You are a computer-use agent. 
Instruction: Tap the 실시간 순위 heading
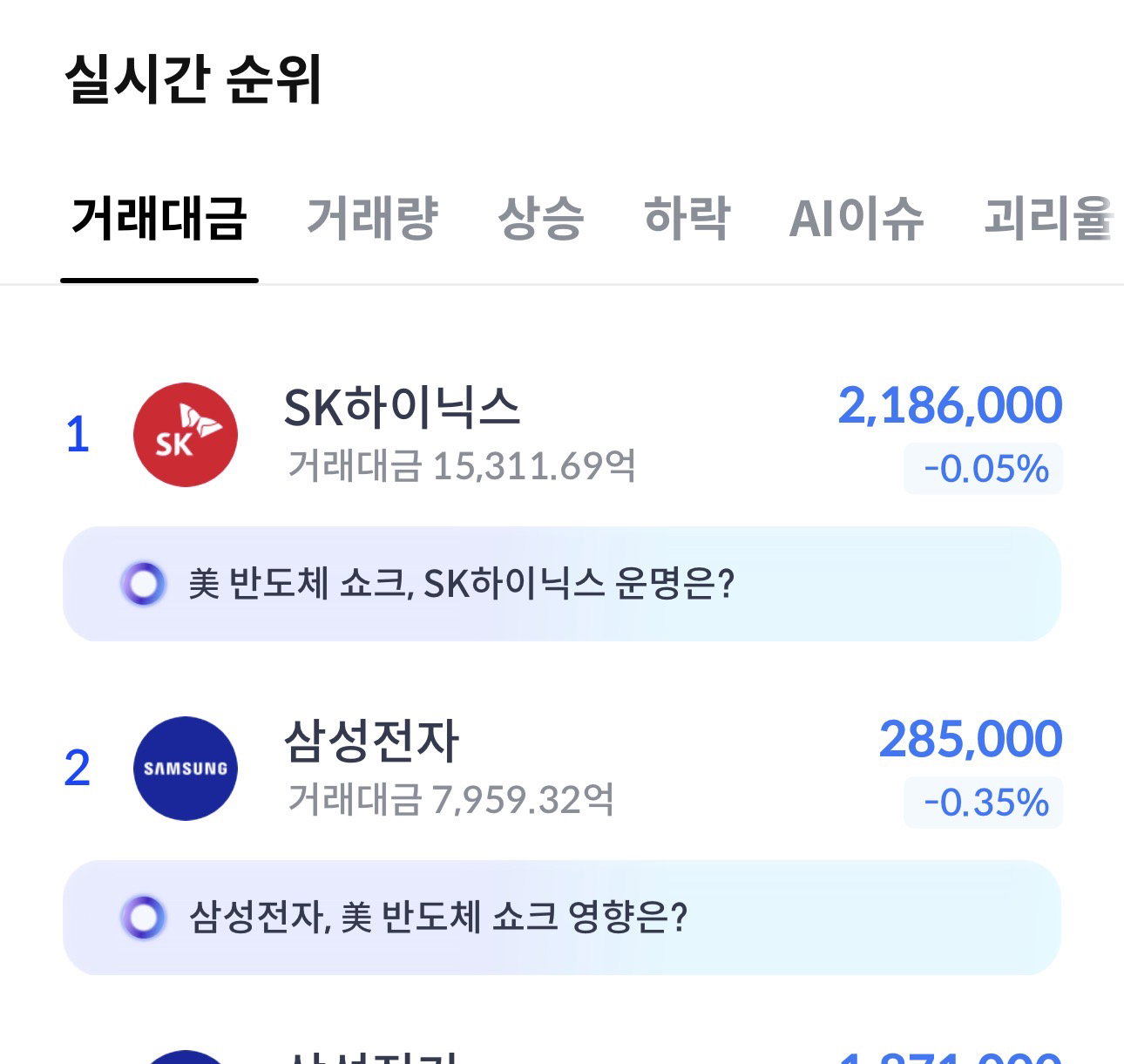[x=194, y=79]
